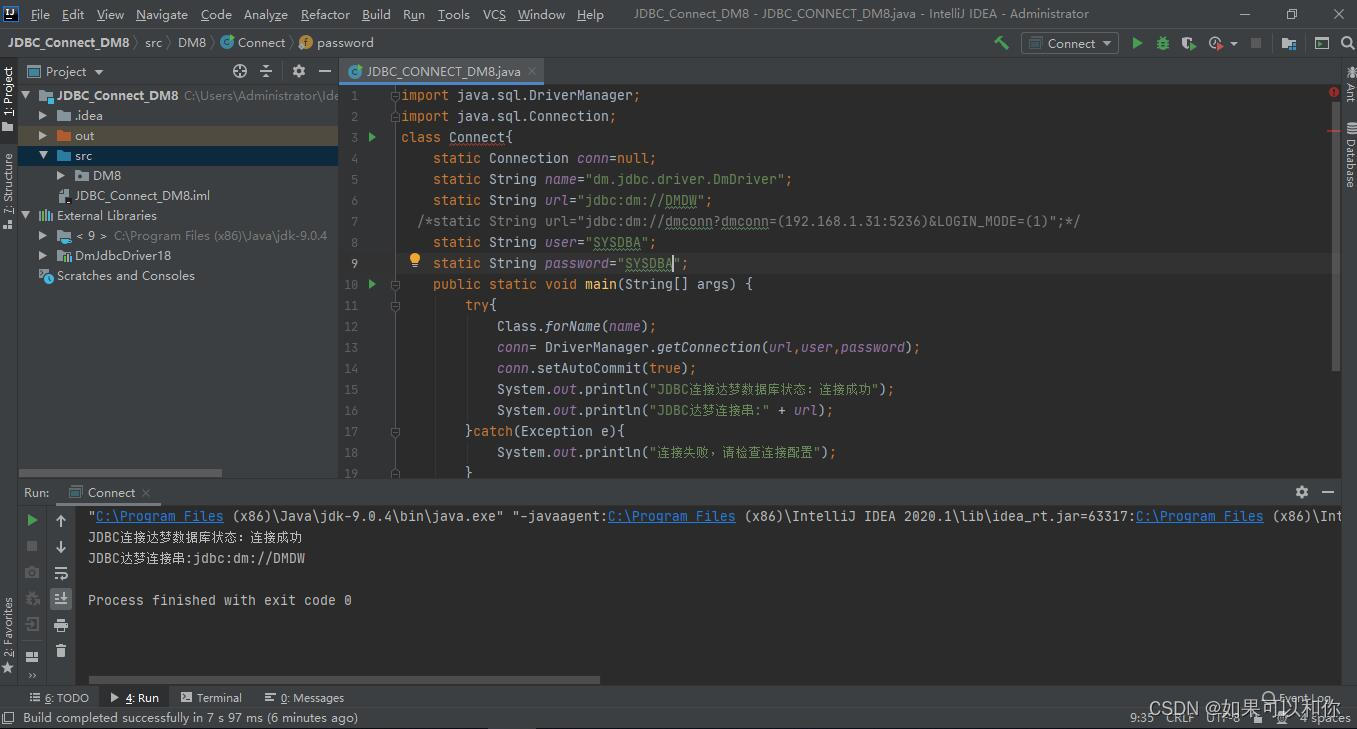
Task: Collapse the src folder
Action: [x=43, y=156]
